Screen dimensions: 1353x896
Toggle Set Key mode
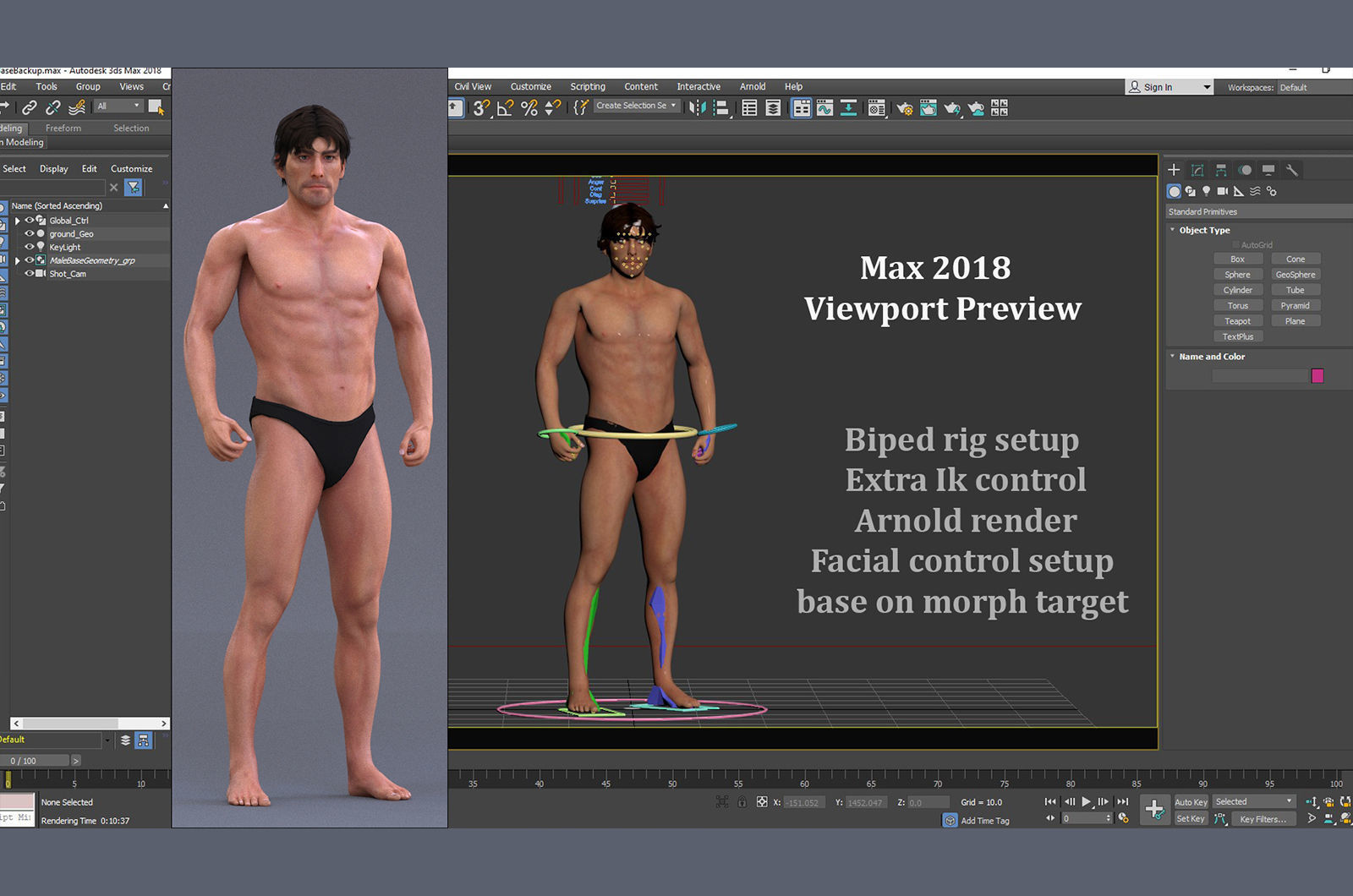[x=1191, y=818]
